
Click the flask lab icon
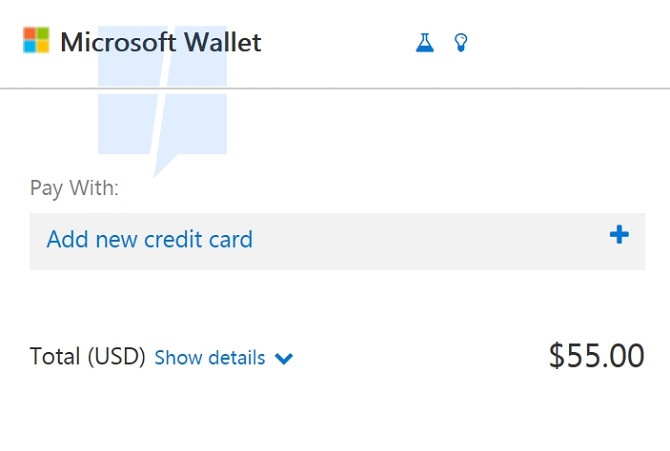(x=425, y=42)
